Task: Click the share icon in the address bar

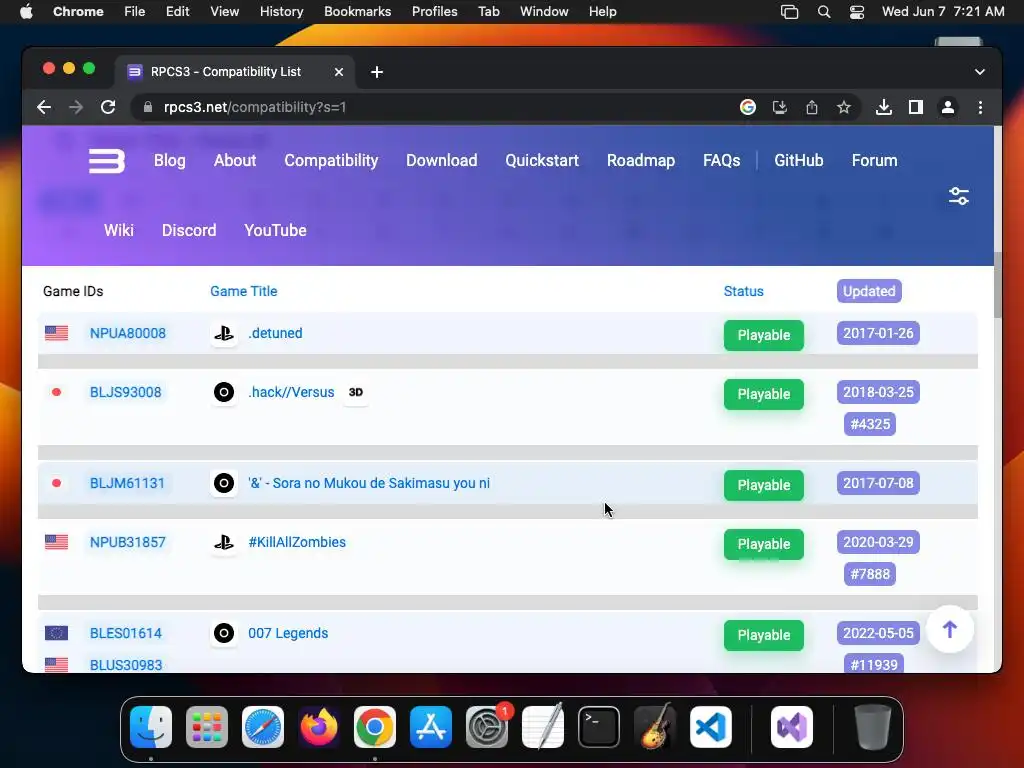Action: coord(812,107)
